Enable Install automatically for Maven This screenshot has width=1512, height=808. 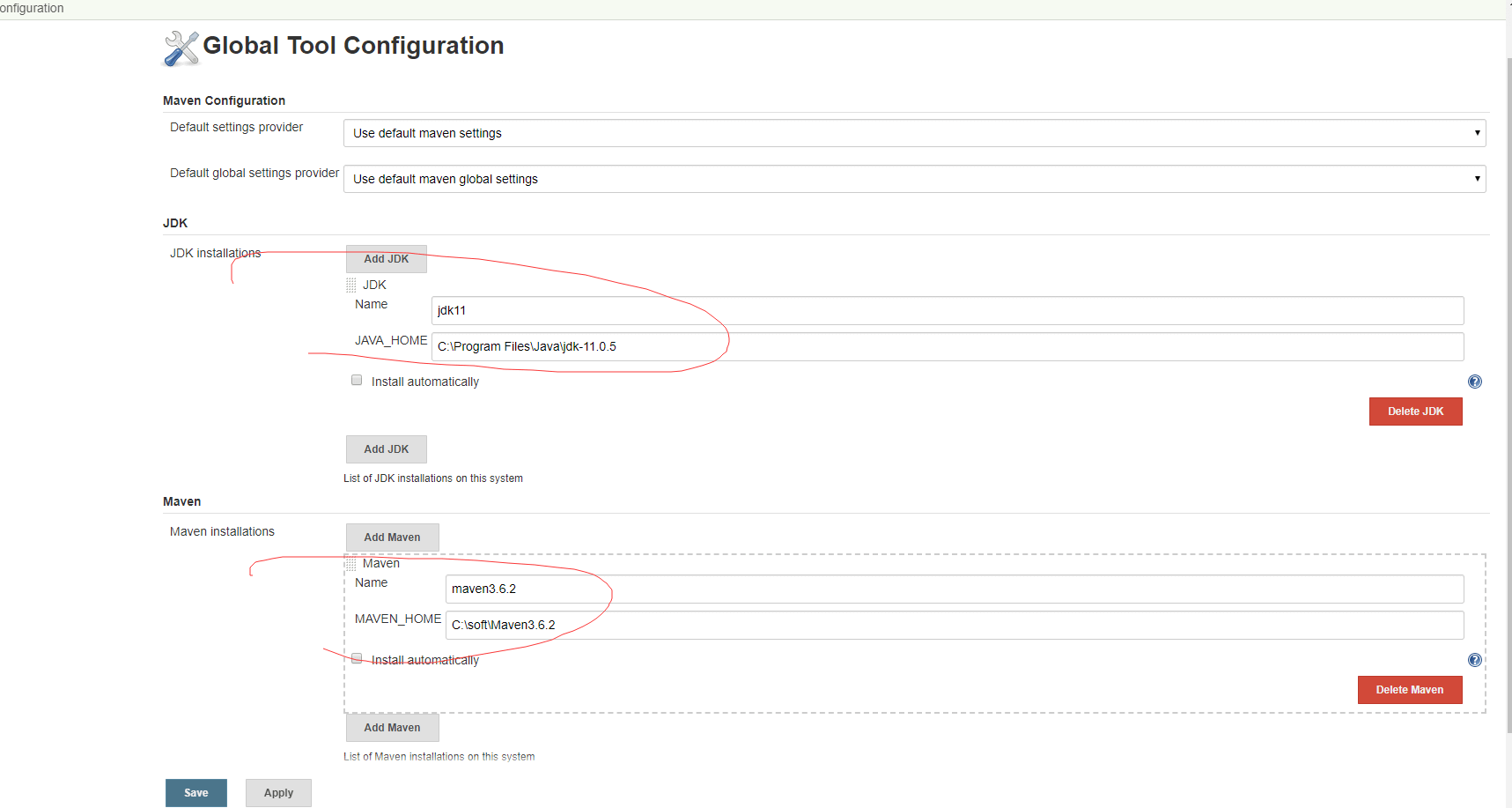click(x=357, y=658)
